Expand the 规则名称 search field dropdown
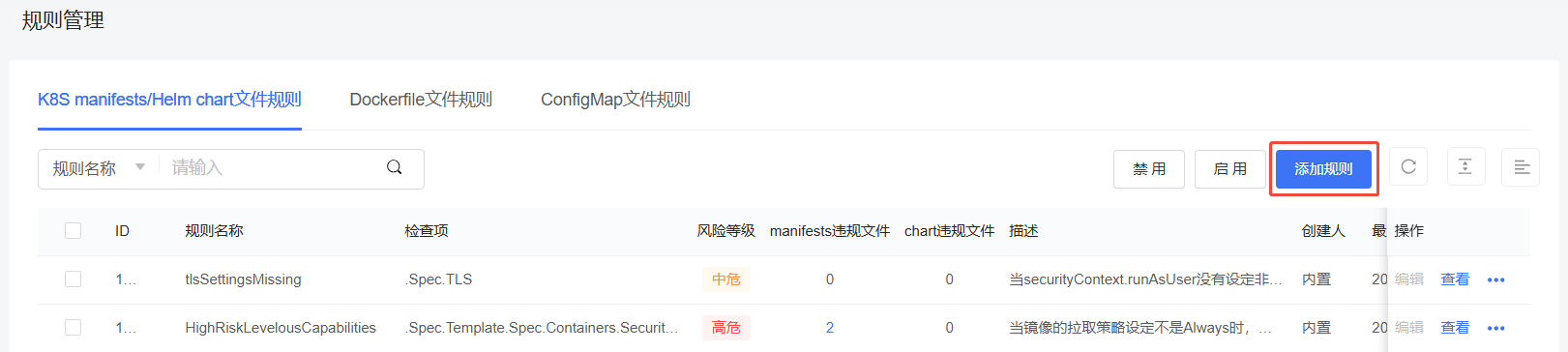This screenshot has width=1568, height=352. 99,168
